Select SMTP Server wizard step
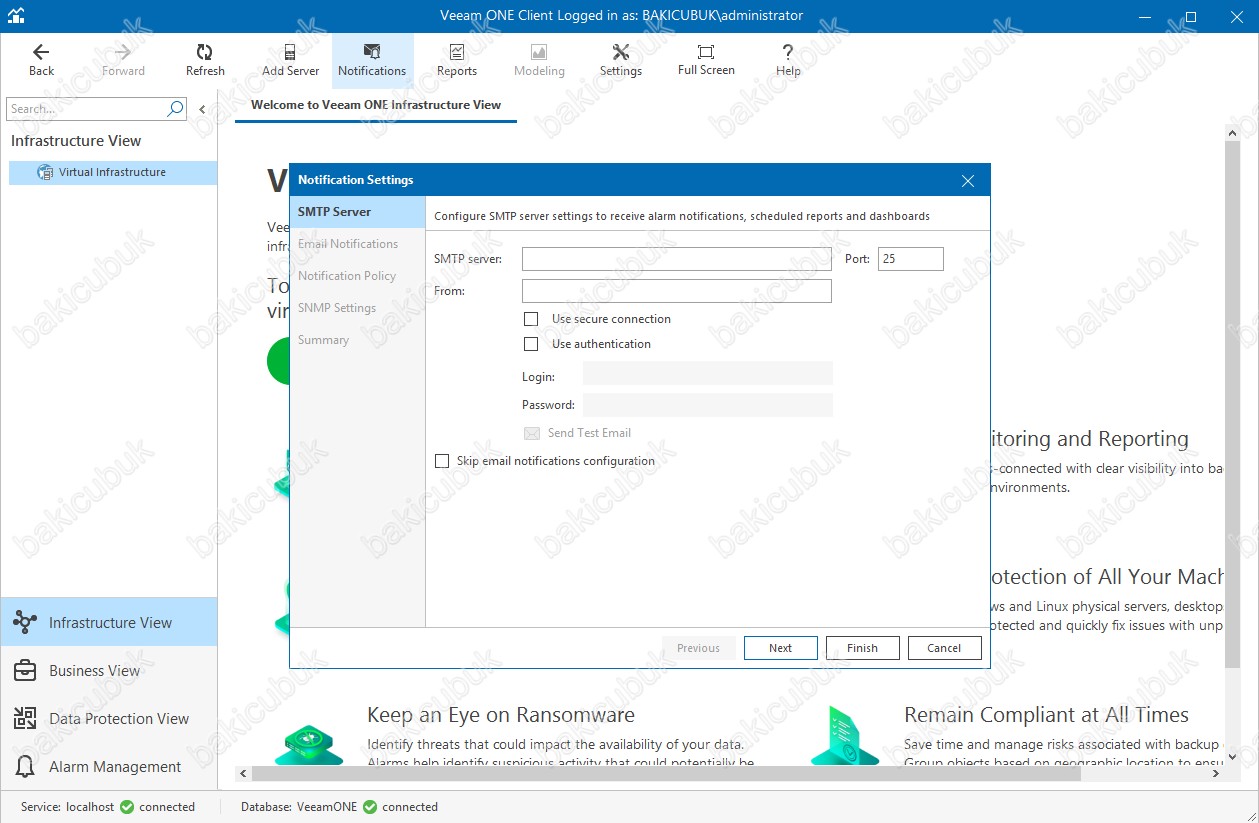1259x823 pixels. coord(357,212)
